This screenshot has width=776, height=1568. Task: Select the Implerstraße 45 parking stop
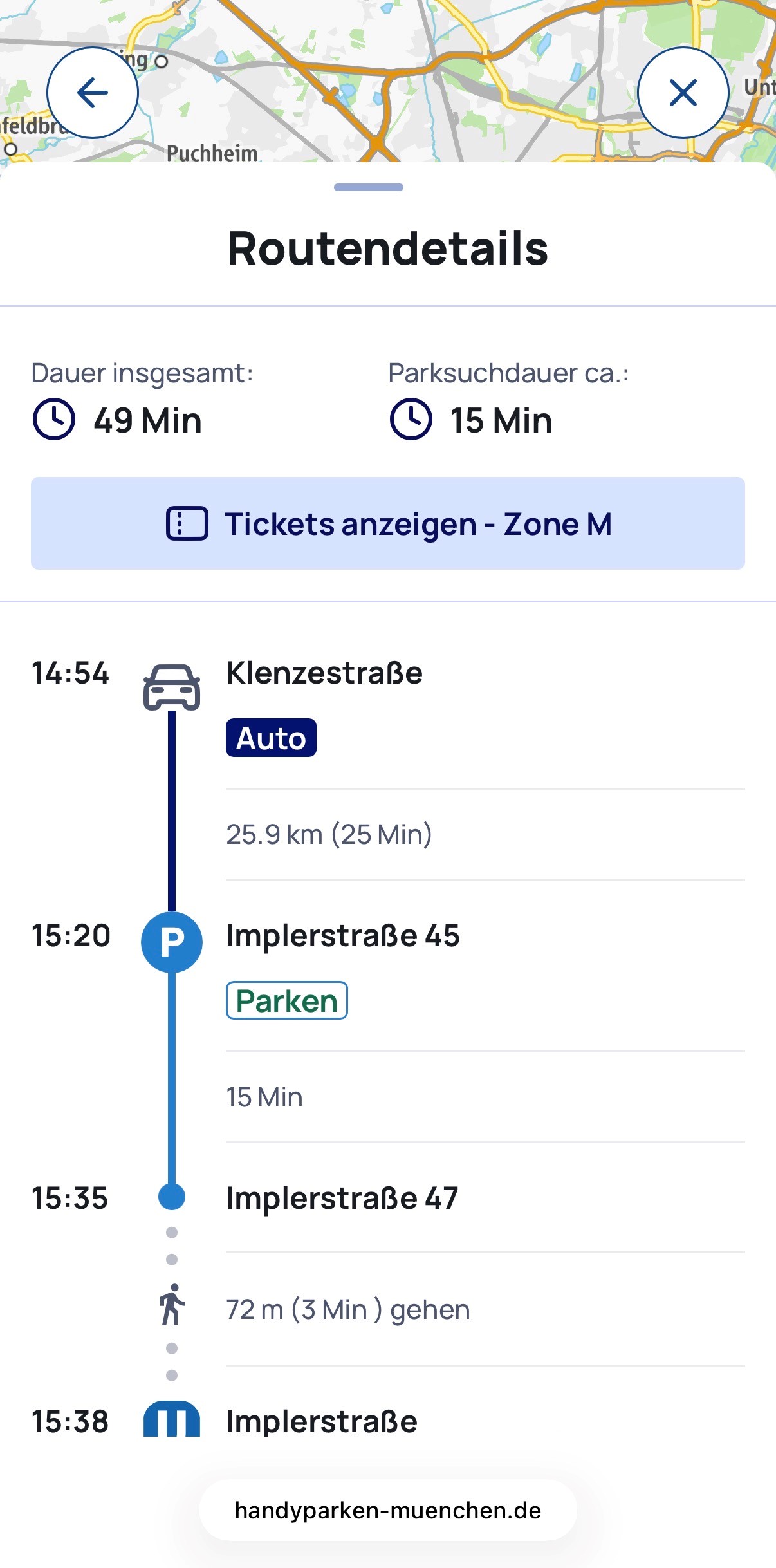click(x=343, y=936)
